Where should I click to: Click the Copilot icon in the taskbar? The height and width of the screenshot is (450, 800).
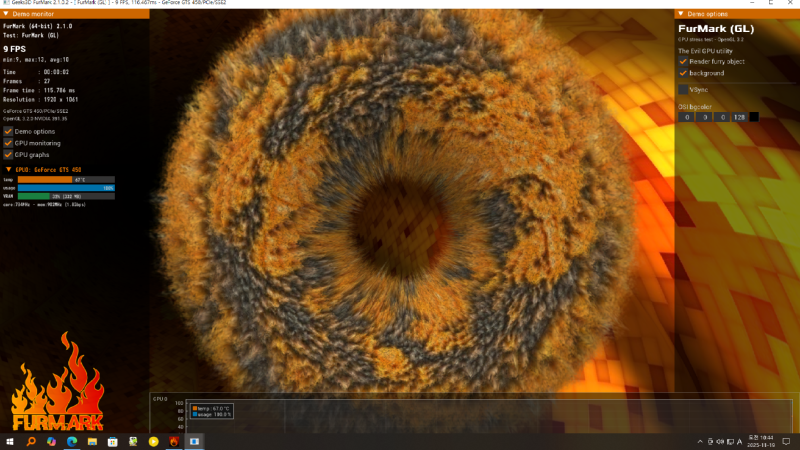(51, 441)
